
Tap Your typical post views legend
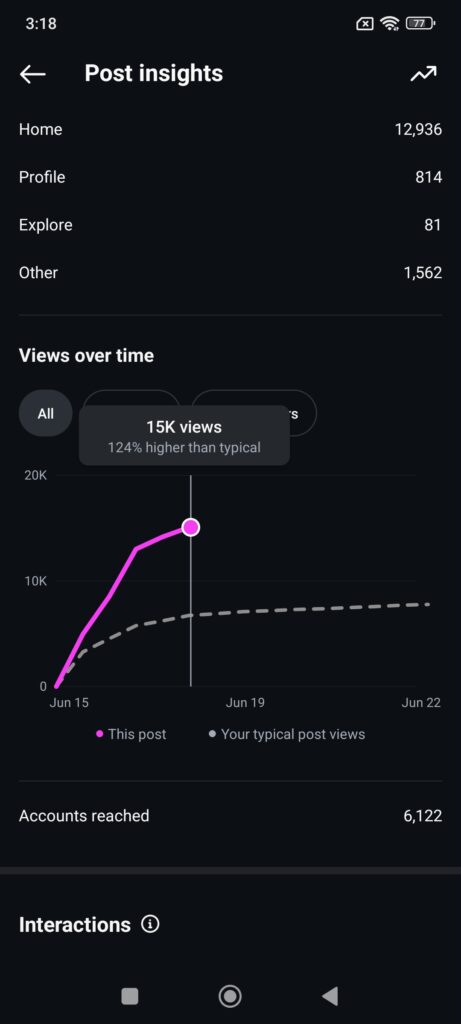pyautogui.click(x=287, y=734)
